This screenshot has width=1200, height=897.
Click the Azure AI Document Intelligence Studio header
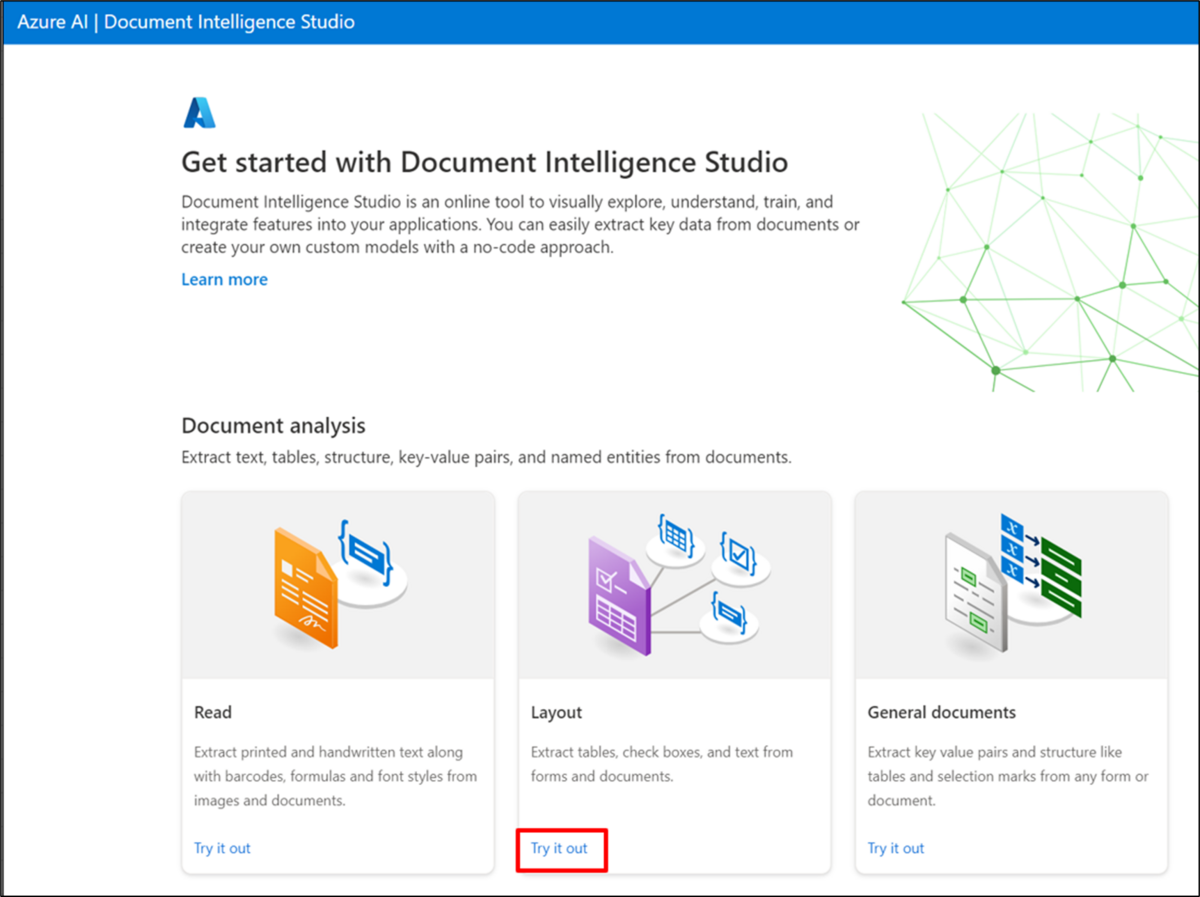183,21
